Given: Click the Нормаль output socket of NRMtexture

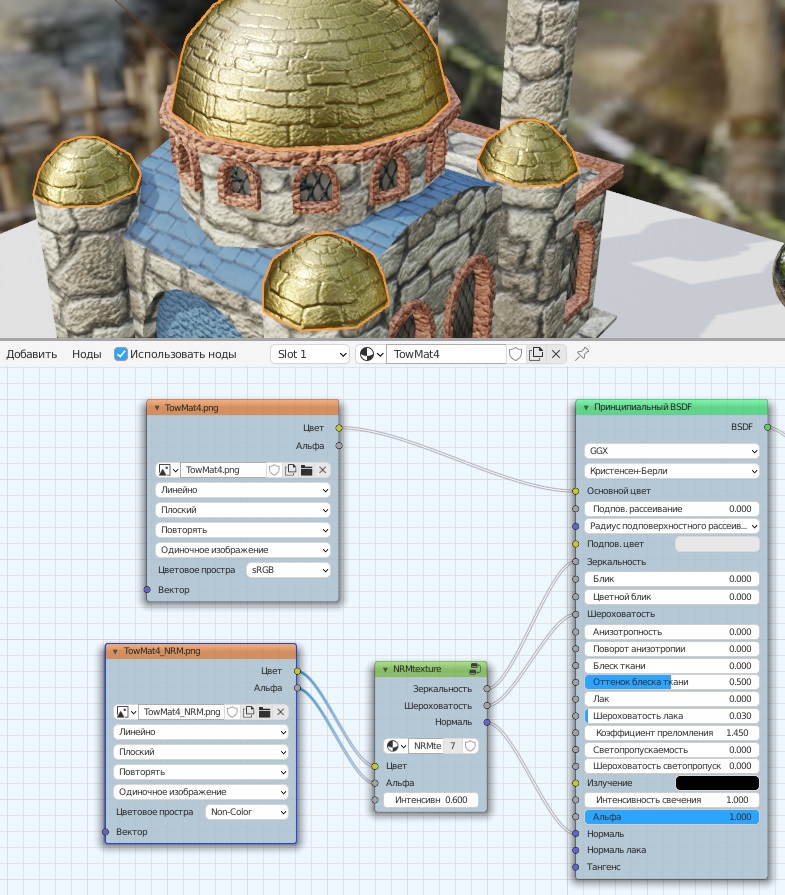Looking at the screenshot, I should coord(487,722).
